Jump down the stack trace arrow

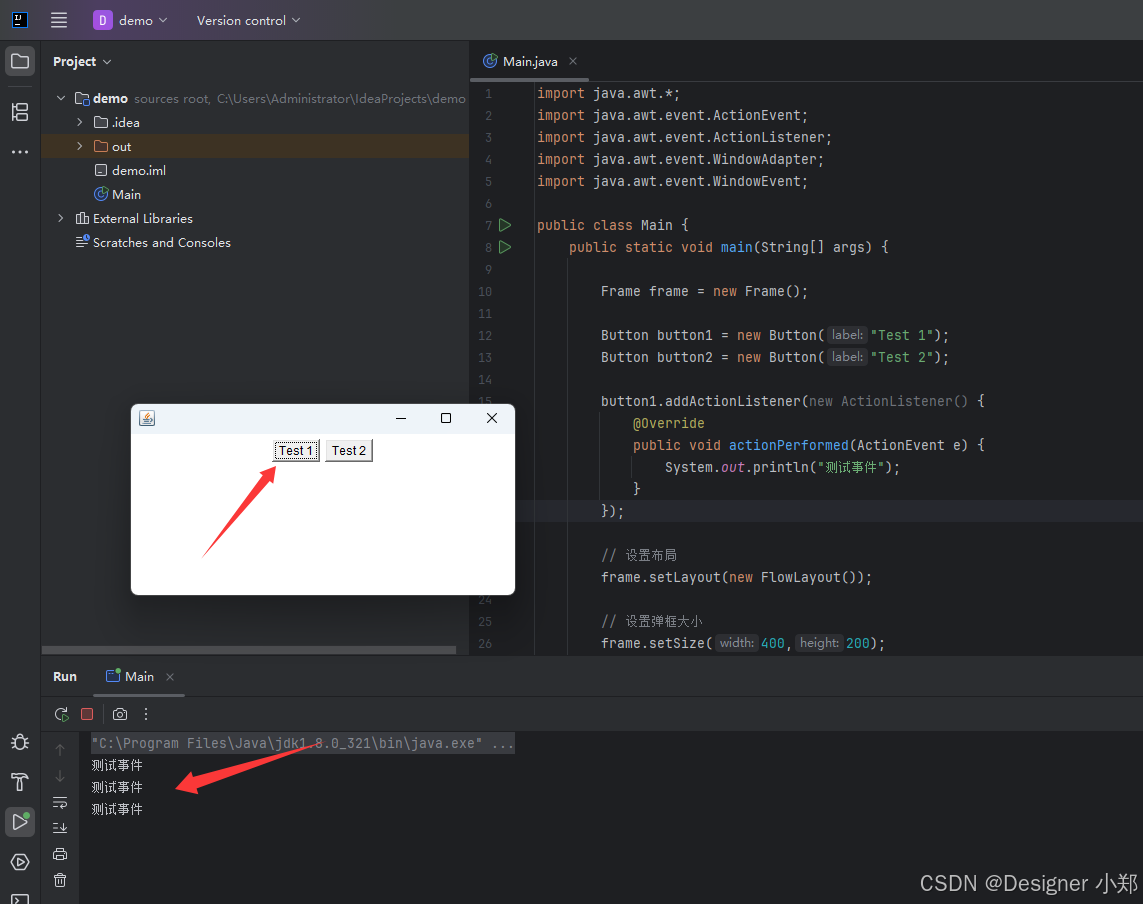(x=60, y=776)
